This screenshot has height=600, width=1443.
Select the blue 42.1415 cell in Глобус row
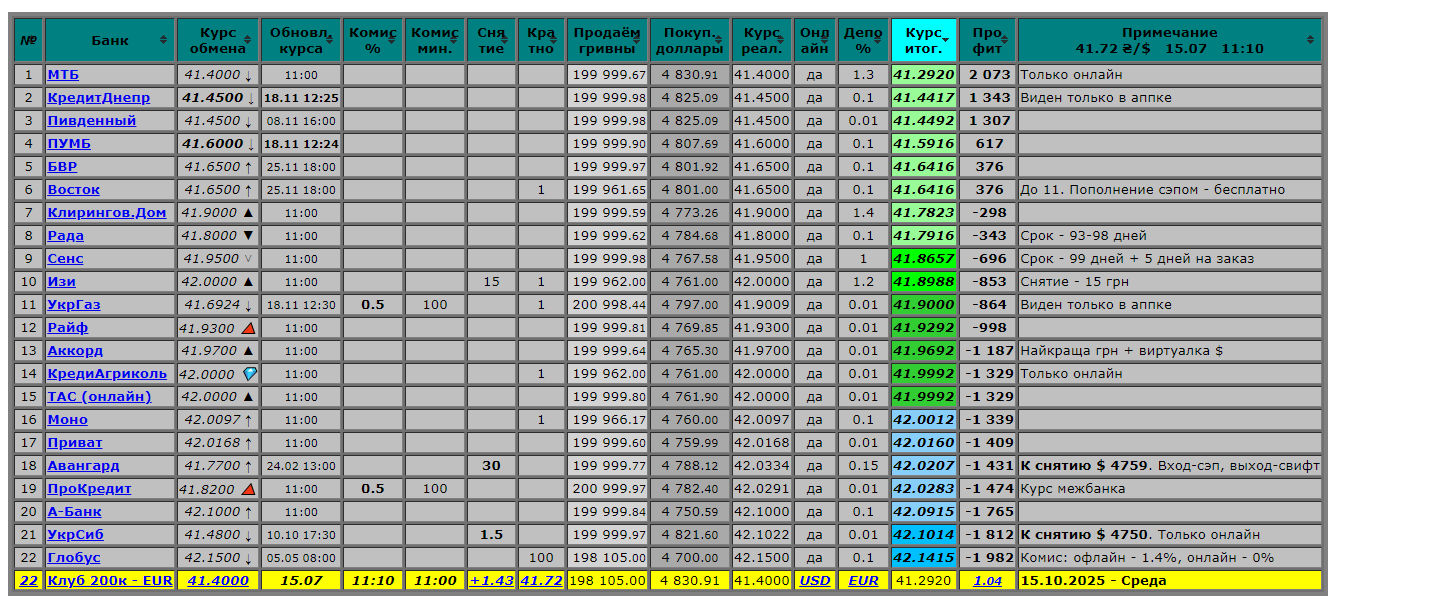tap(924, 558)
